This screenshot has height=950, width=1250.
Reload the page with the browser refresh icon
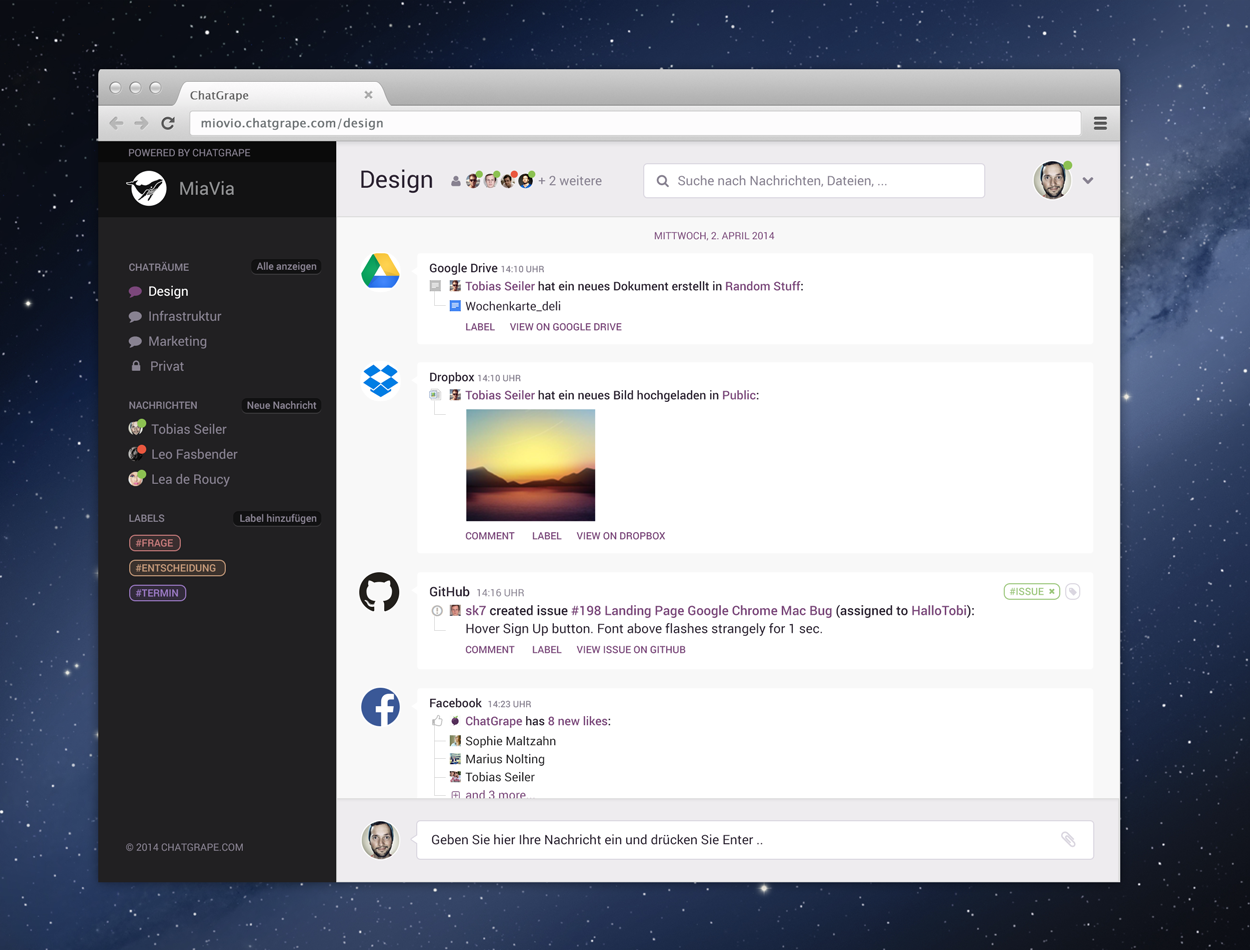[x=168, y=123]
